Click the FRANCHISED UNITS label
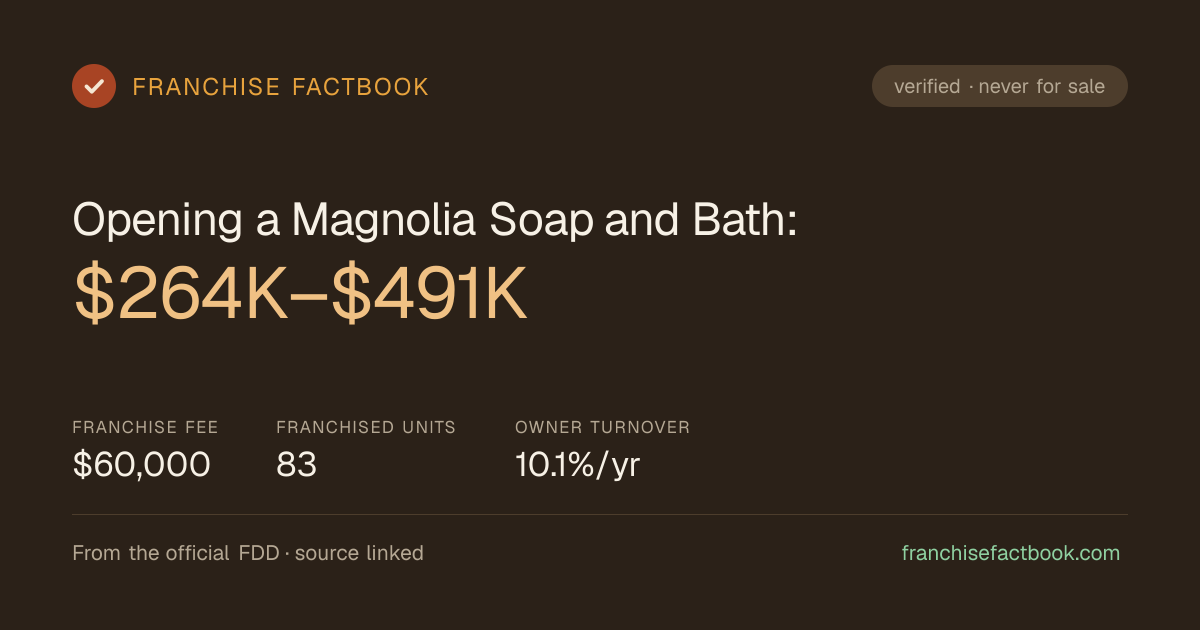Screen dimensions: 1200x630 point(366,427)
